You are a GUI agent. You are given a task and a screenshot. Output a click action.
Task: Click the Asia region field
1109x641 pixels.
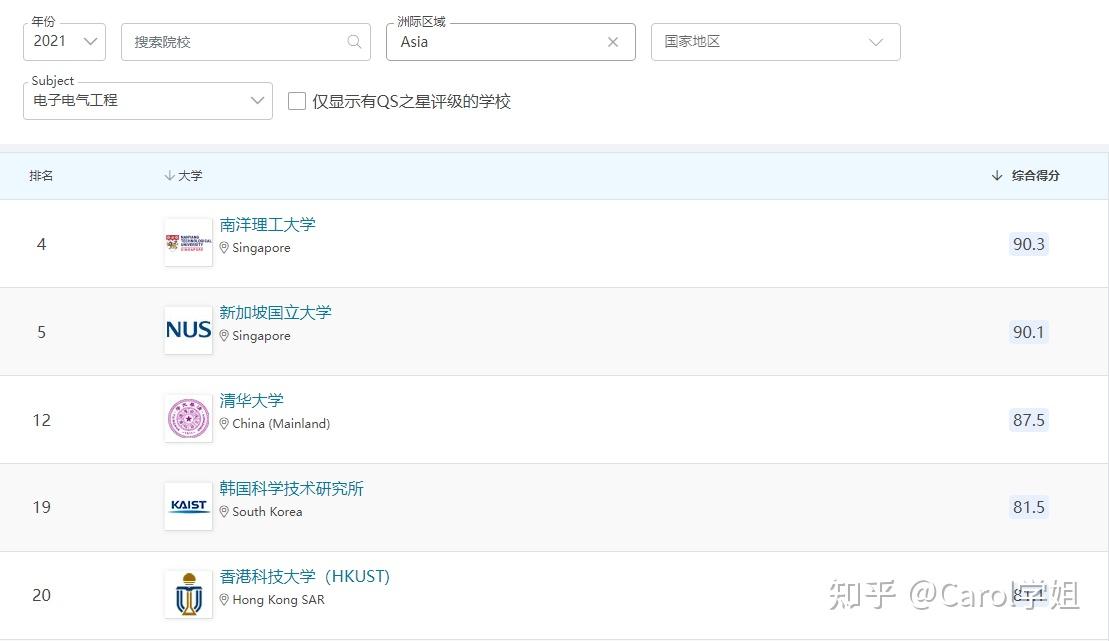click(x=511, y=42)
